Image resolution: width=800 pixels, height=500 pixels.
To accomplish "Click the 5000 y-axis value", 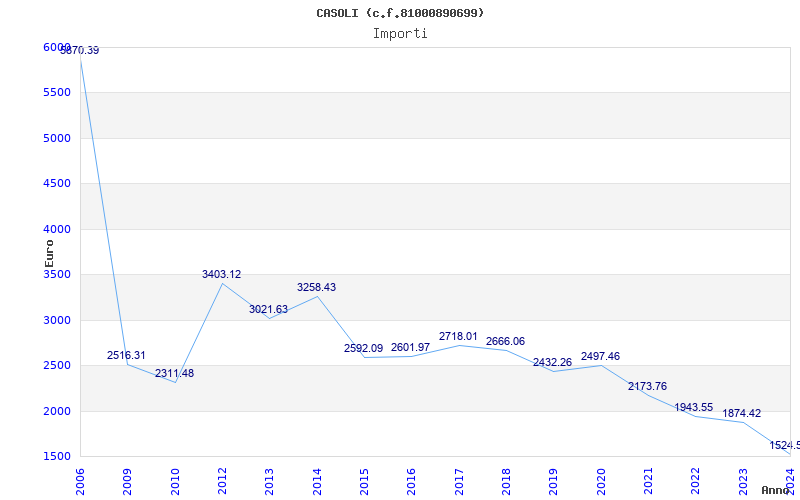I will click(x=57, y=138).
